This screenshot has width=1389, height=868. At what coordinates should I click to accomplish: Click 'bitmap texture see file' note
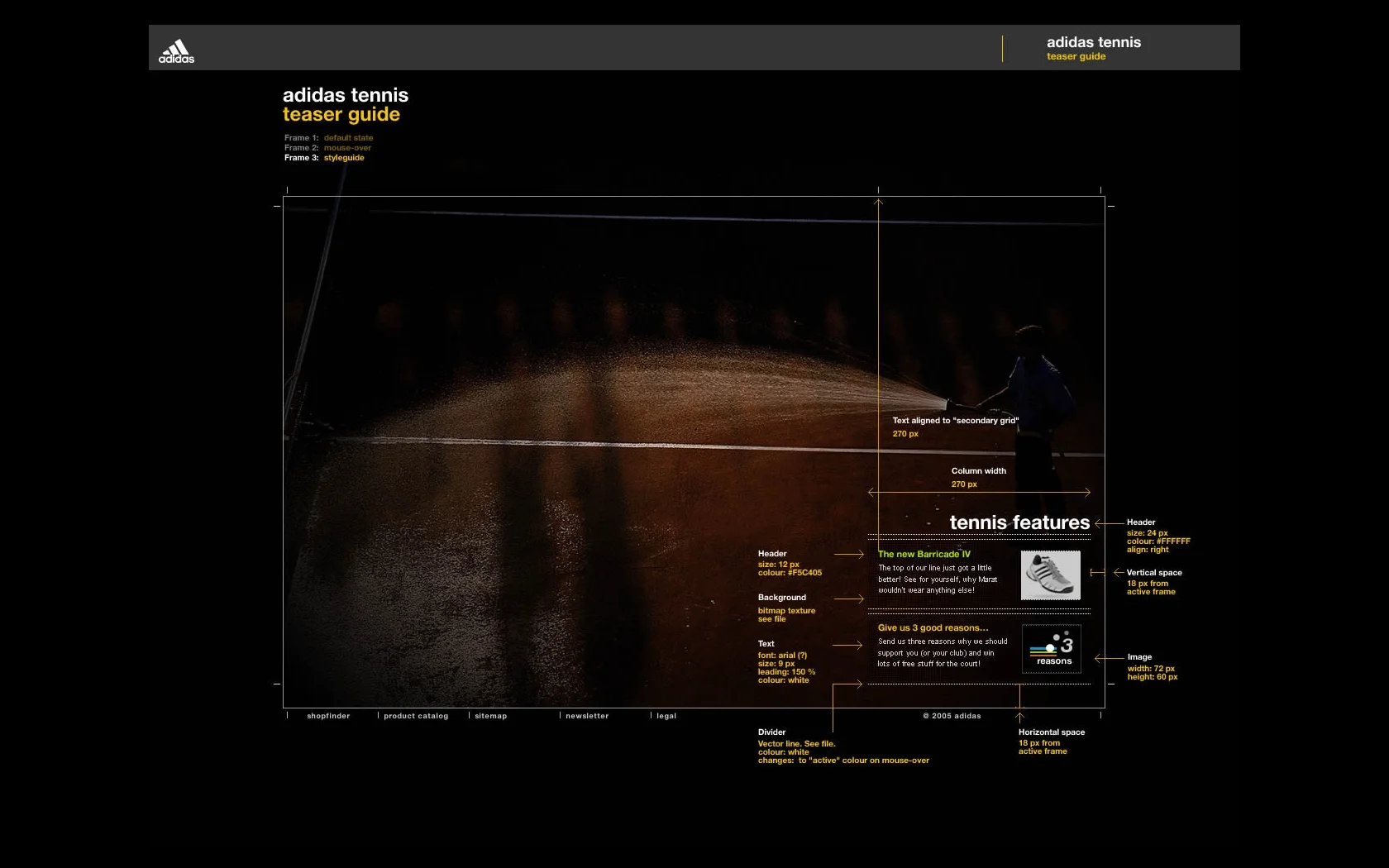[786, 615]
